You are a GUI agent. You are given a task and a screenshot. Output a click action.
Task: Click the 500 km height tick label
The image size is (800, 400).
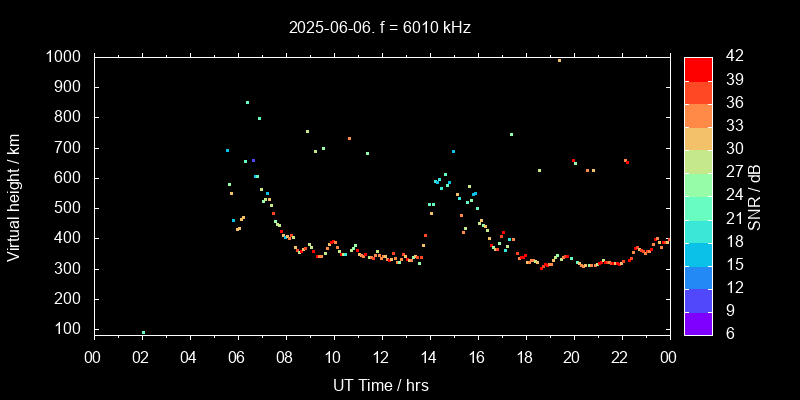[68, 208]
